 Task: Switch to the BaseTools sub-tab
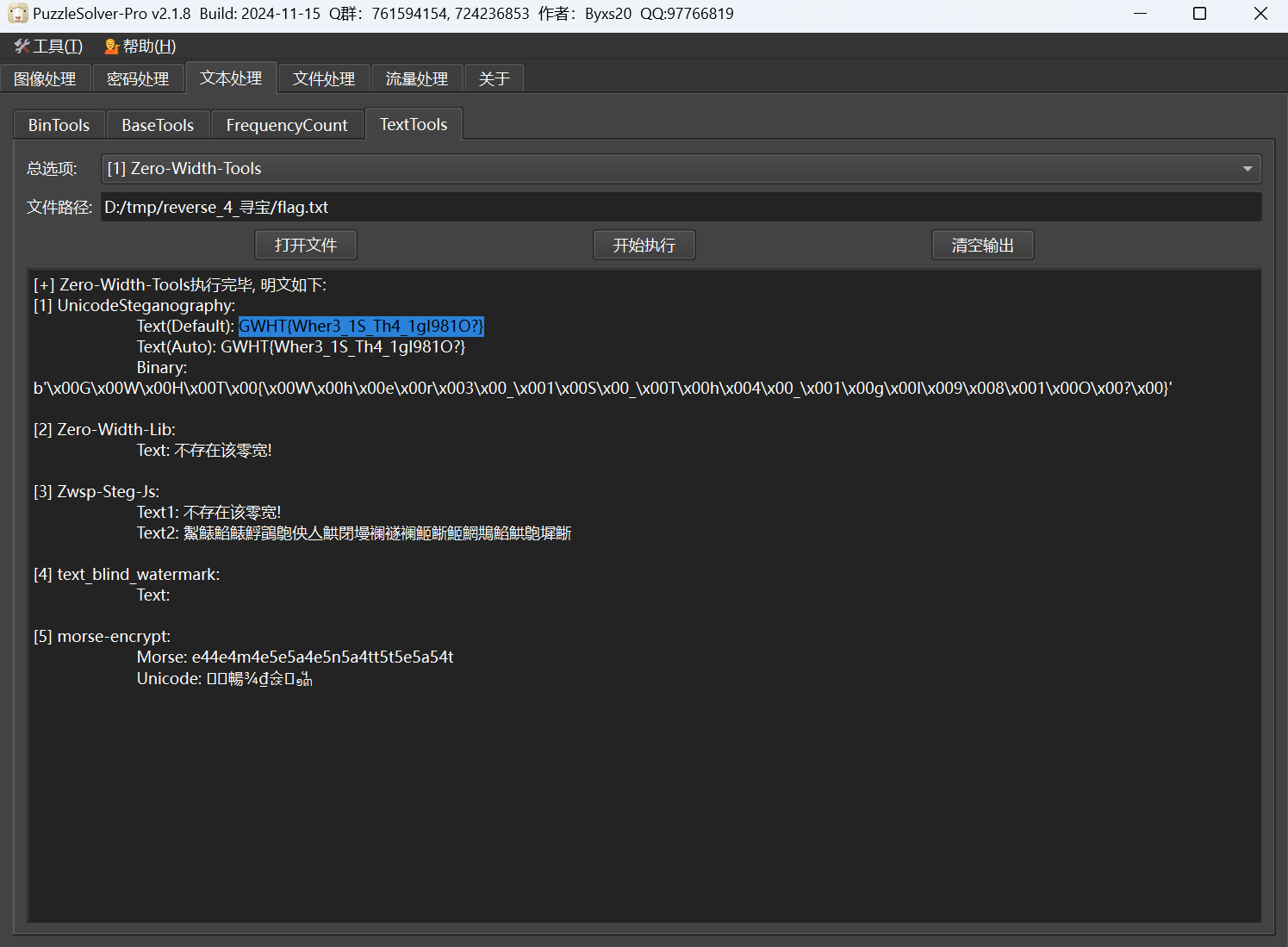pos(158,125)
